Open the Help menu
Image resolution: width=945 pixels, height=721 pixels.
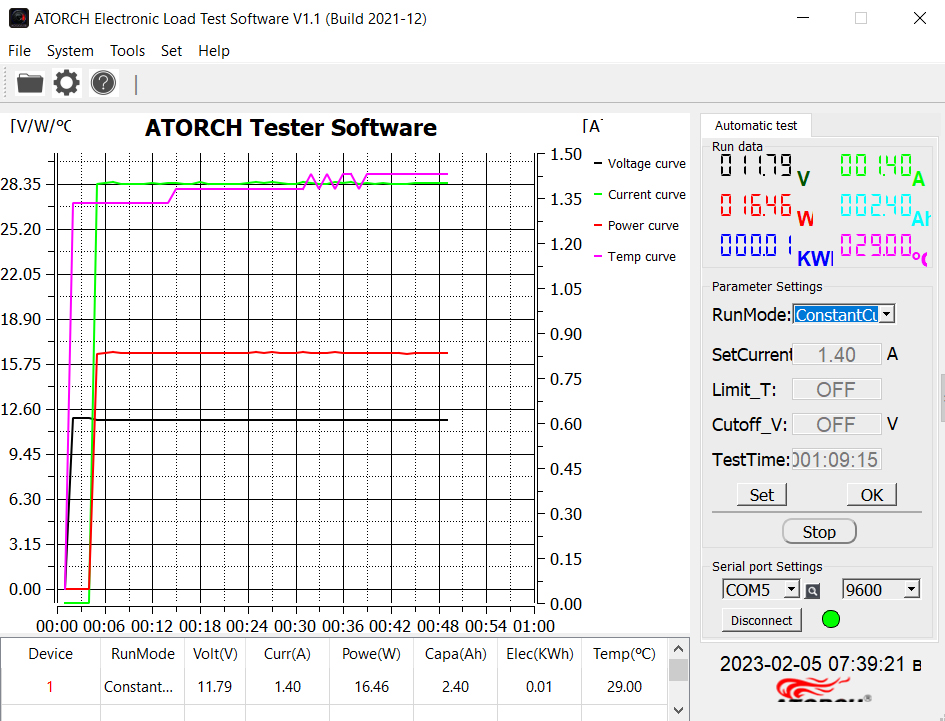[214, 51]
